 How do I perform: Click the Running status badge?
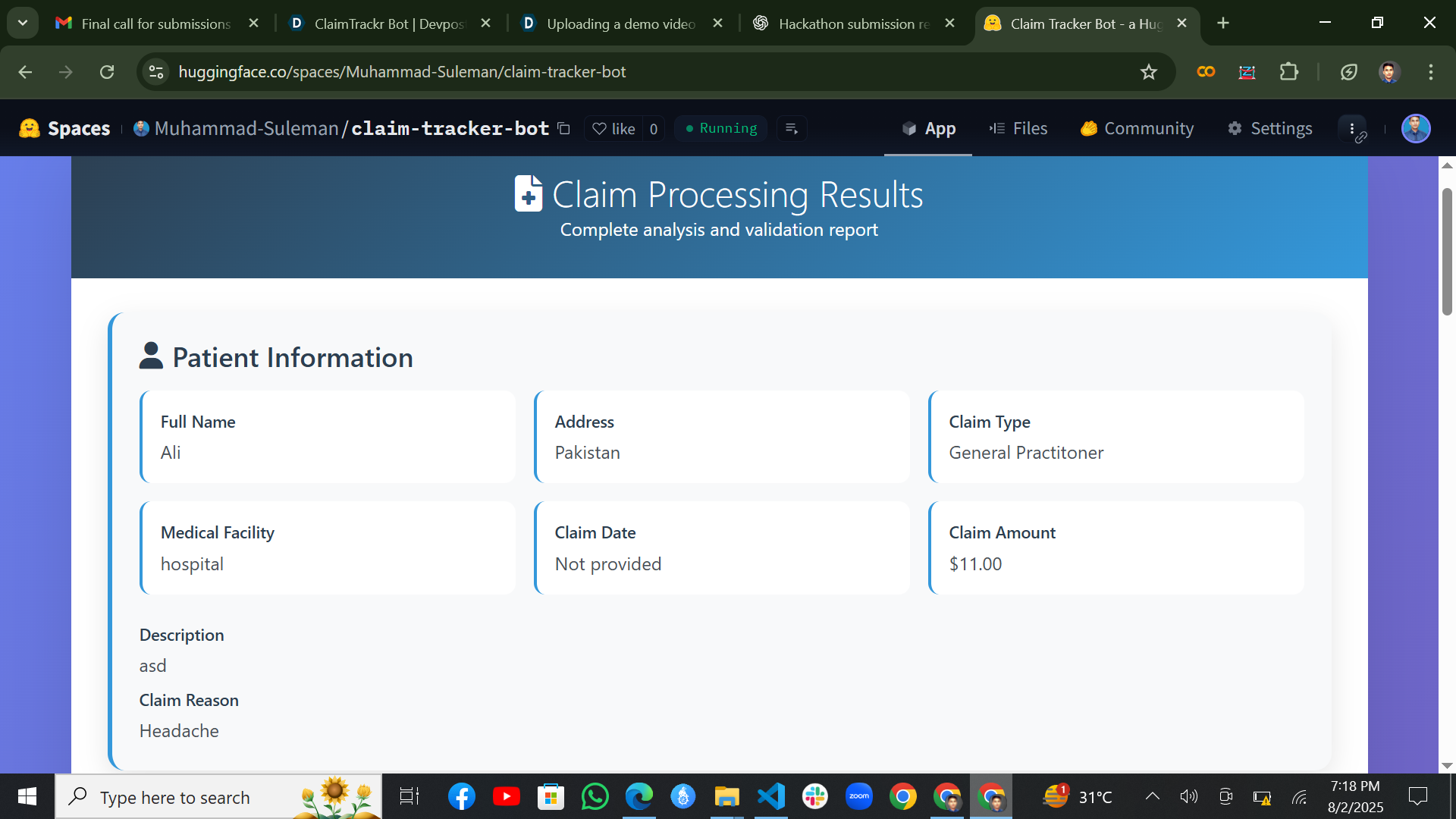point(720,128)
